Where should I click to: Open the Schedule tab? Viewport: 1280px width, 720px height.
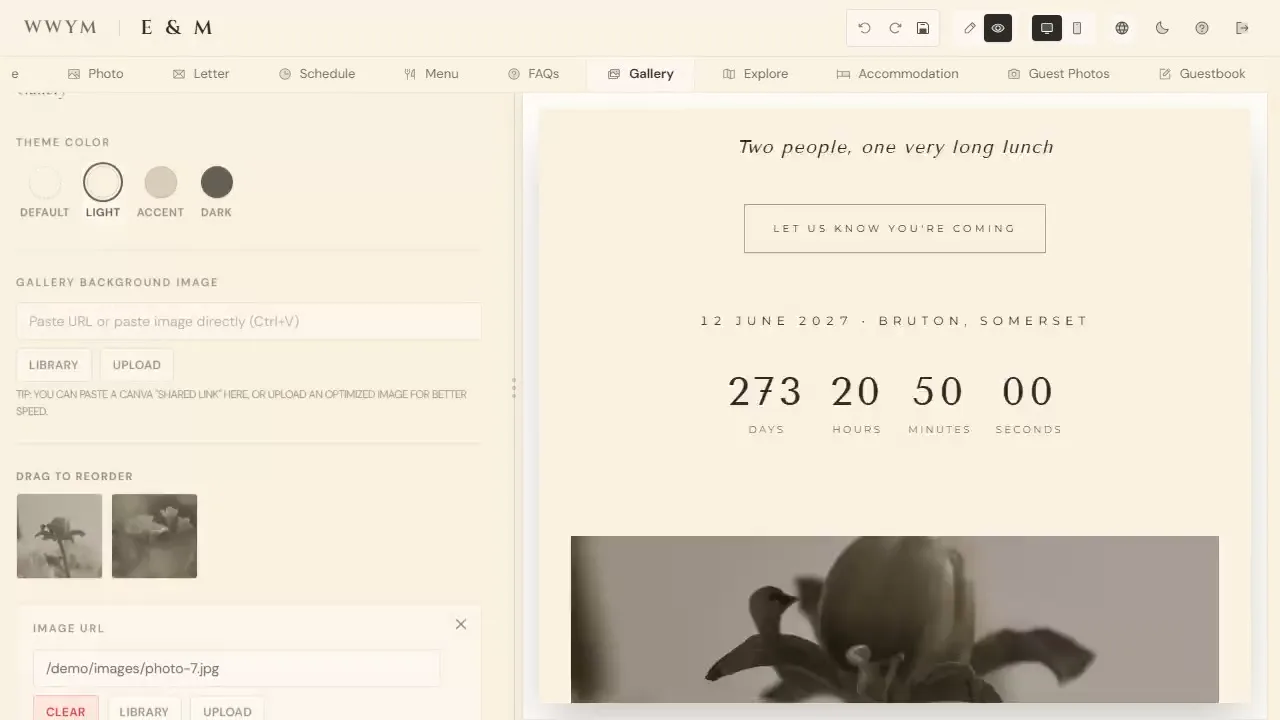point(317,74)
